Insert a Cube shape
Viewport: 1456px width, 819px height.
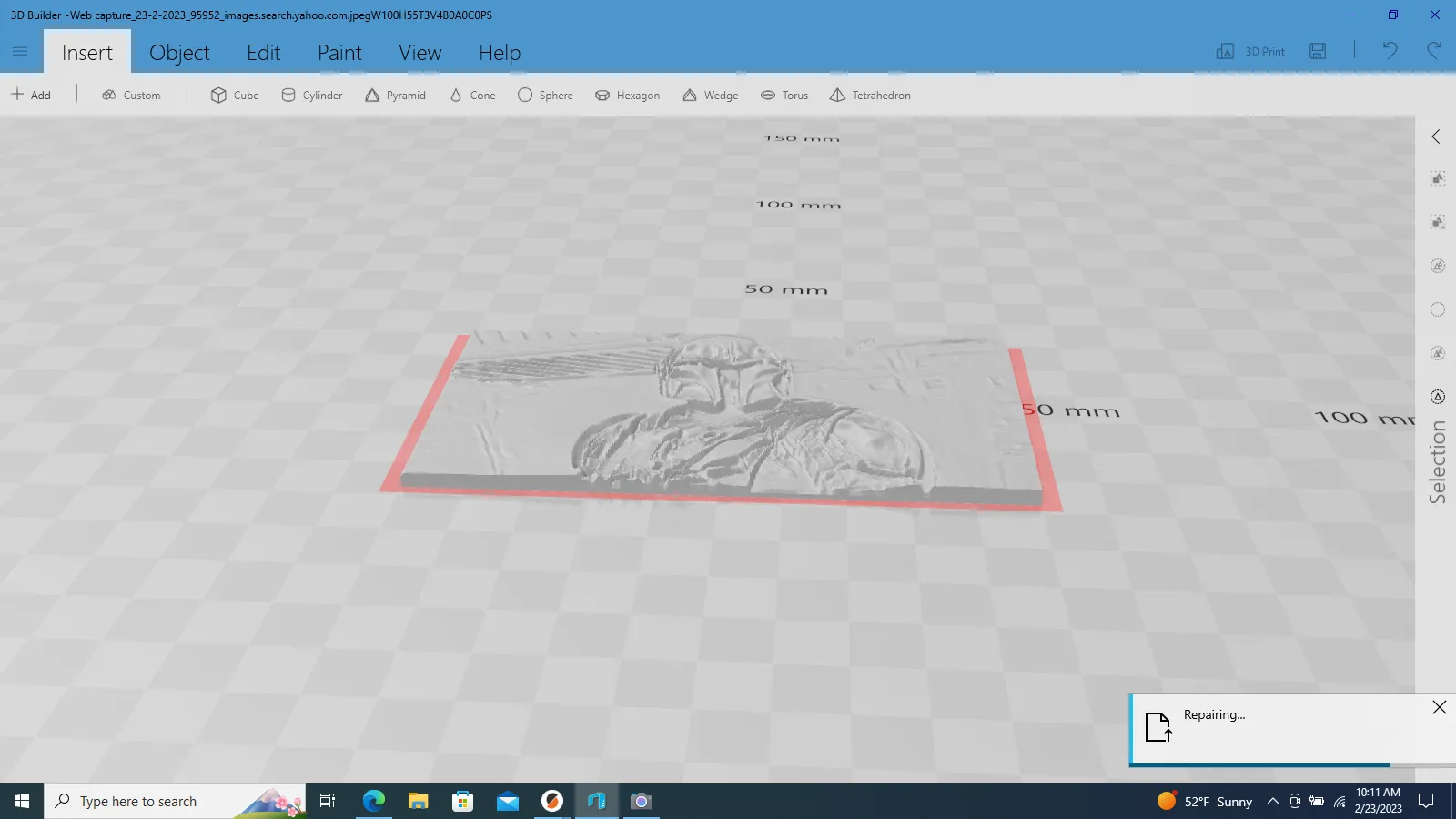[x=235, y=96]
